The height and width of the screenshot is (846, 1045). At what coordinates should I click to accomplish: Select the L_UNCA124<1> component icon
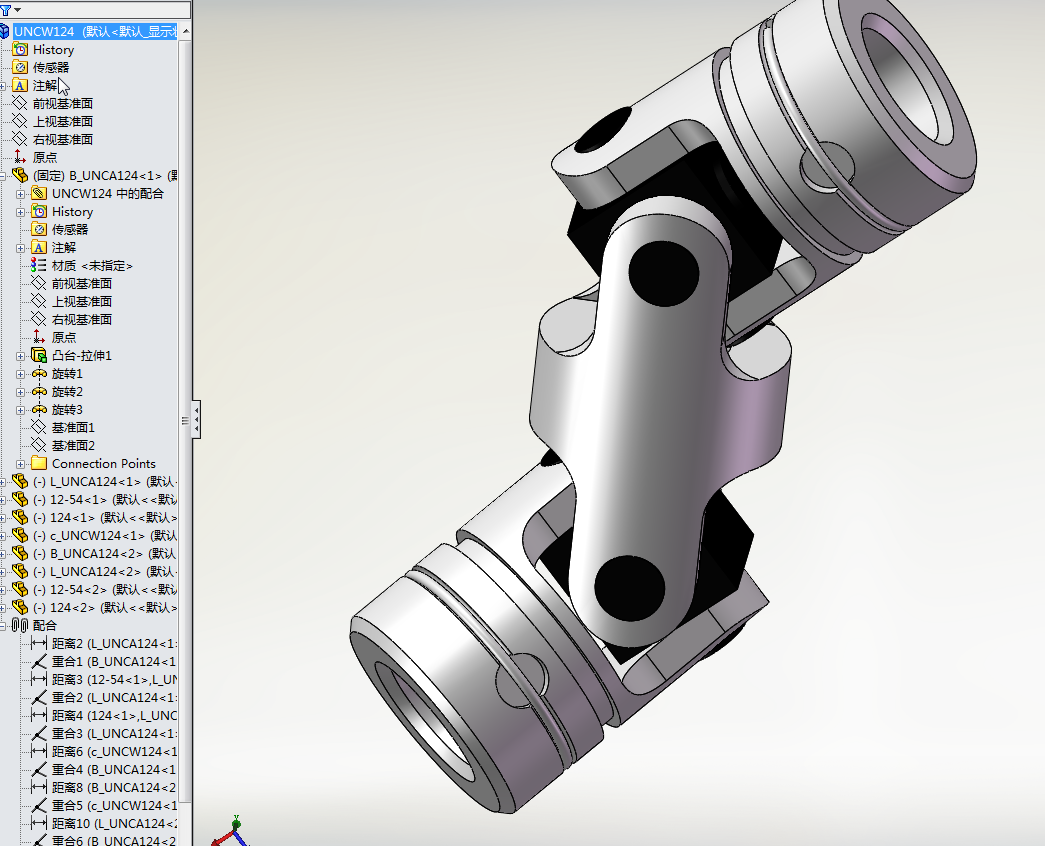point(20,481)
